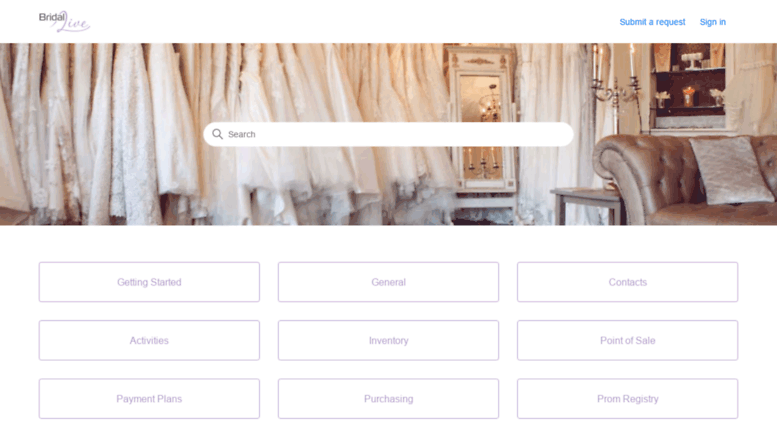The width and height of the screenshot is (777, 423).
Task: Open the Payment Plans category
Action: [149, 399]
